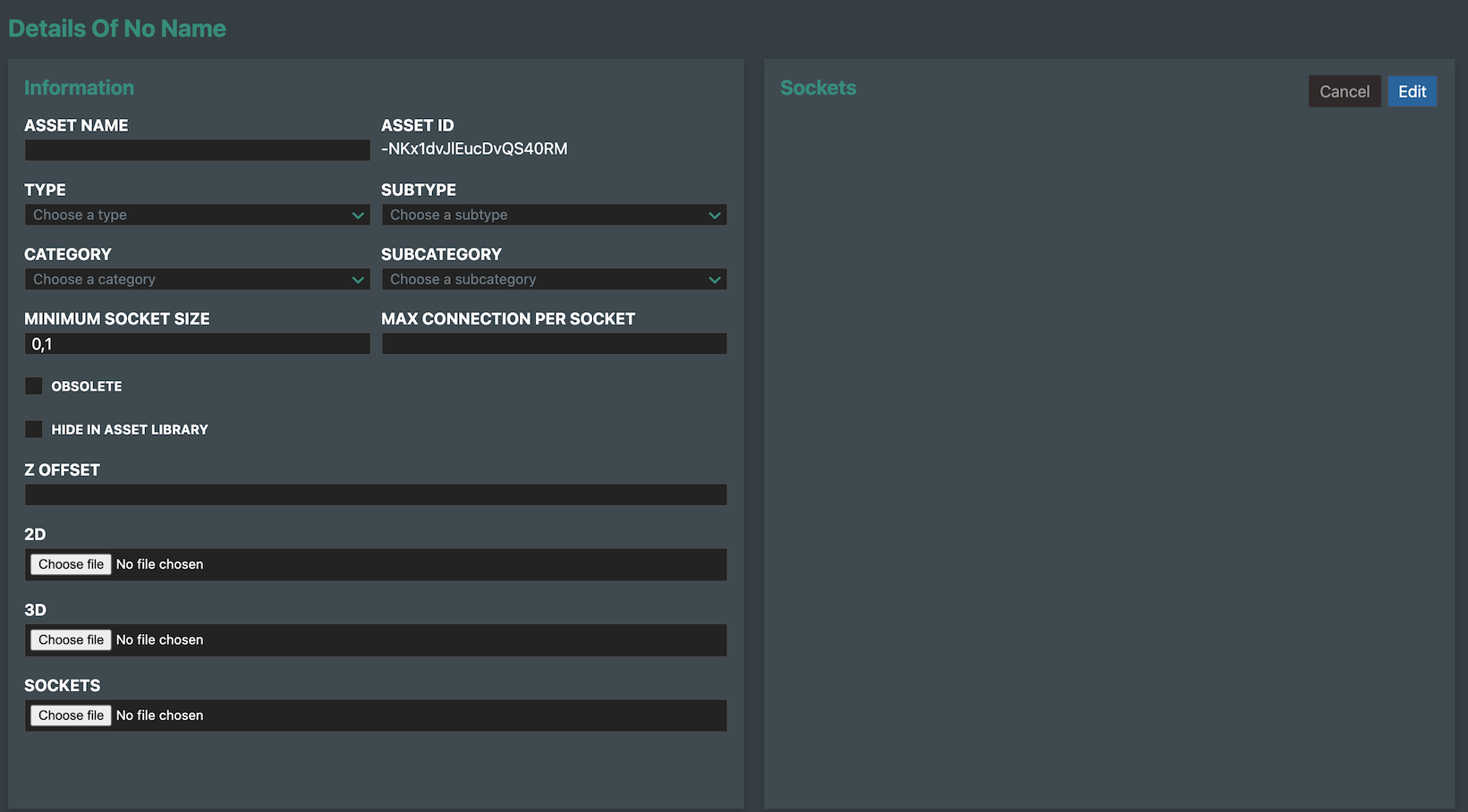Screen dimensions: 1468x812
Task: Click the Asset Name input field
Action: [197, 150]
